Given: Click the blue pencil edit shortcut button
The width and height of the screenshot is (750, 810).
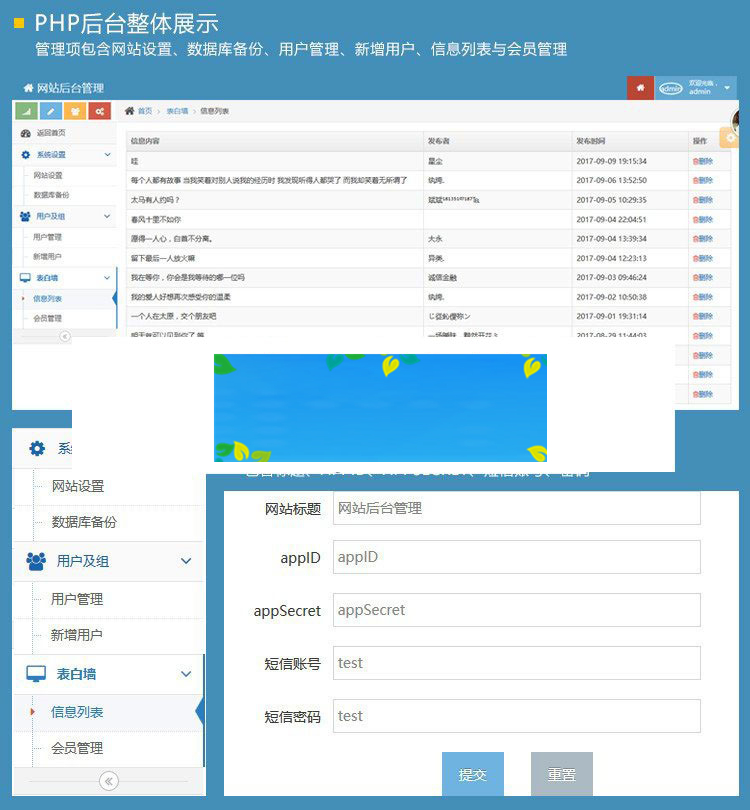Looking at the screenshot, I should (x=50, y=111).
